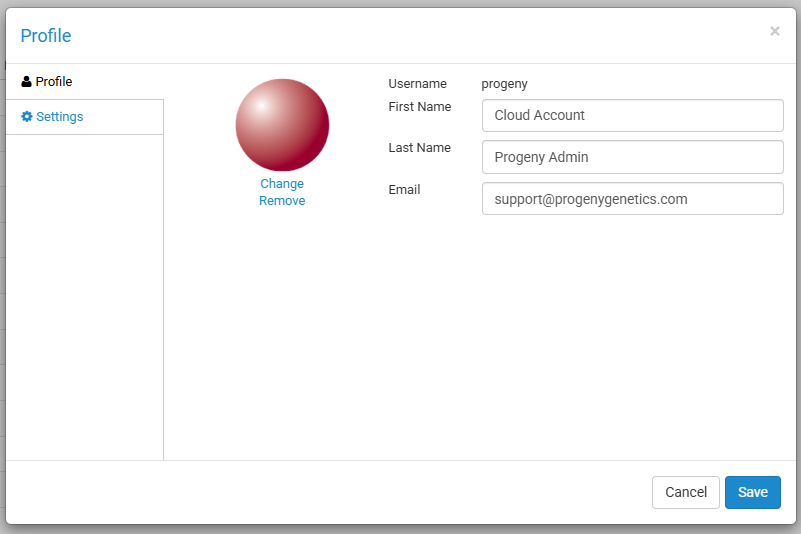Click the Remove avatar link
Viewport: 801px width, 534px height.
click(282, 201)
